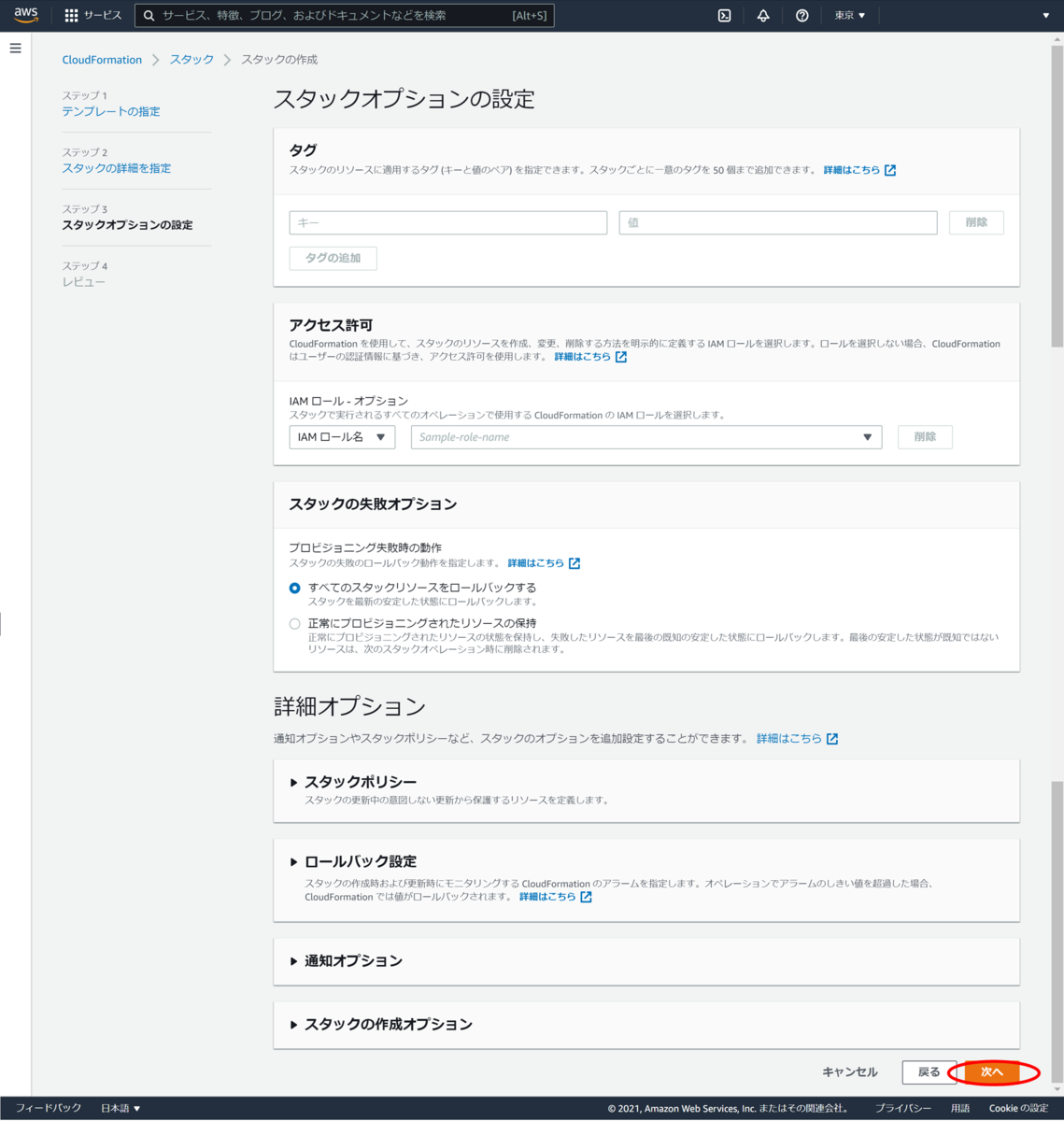The height and width of the screenshot is (1121, 1064).
Task: Open the IAM ロール名 dropdown
Action: point(342,437)
